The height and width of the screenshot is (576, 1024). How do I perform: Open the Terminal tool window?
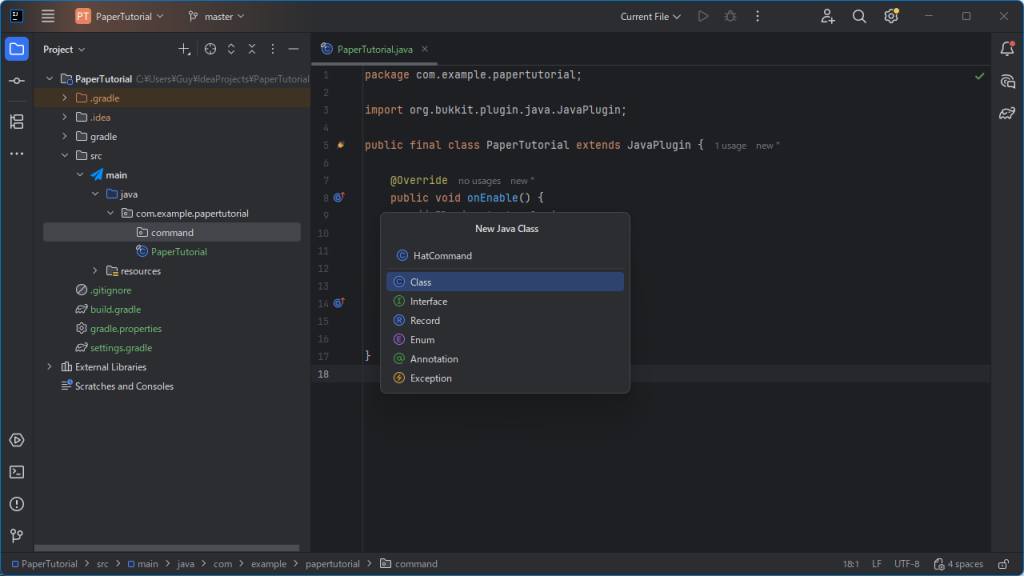pos(16,472)
